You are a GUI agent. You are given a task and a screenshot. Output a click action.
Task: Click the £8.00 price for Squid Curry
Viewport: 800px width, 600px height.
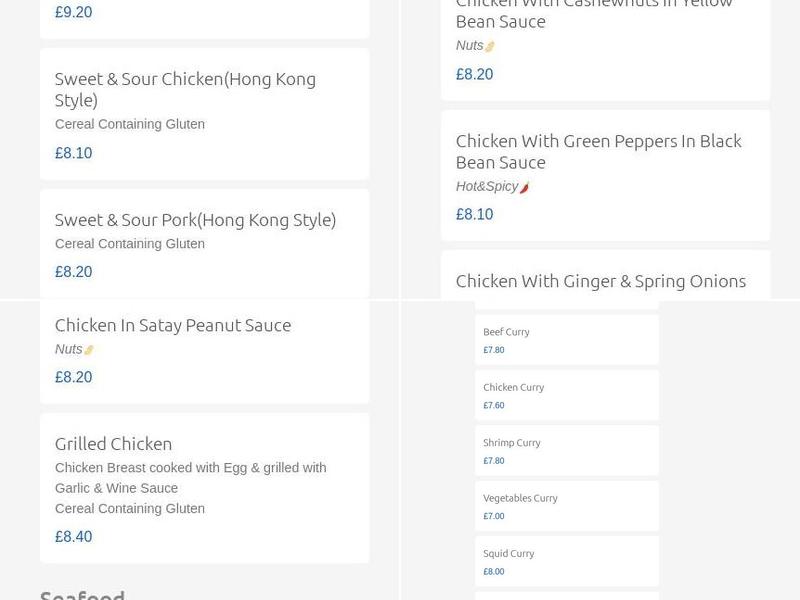point(492,571)
